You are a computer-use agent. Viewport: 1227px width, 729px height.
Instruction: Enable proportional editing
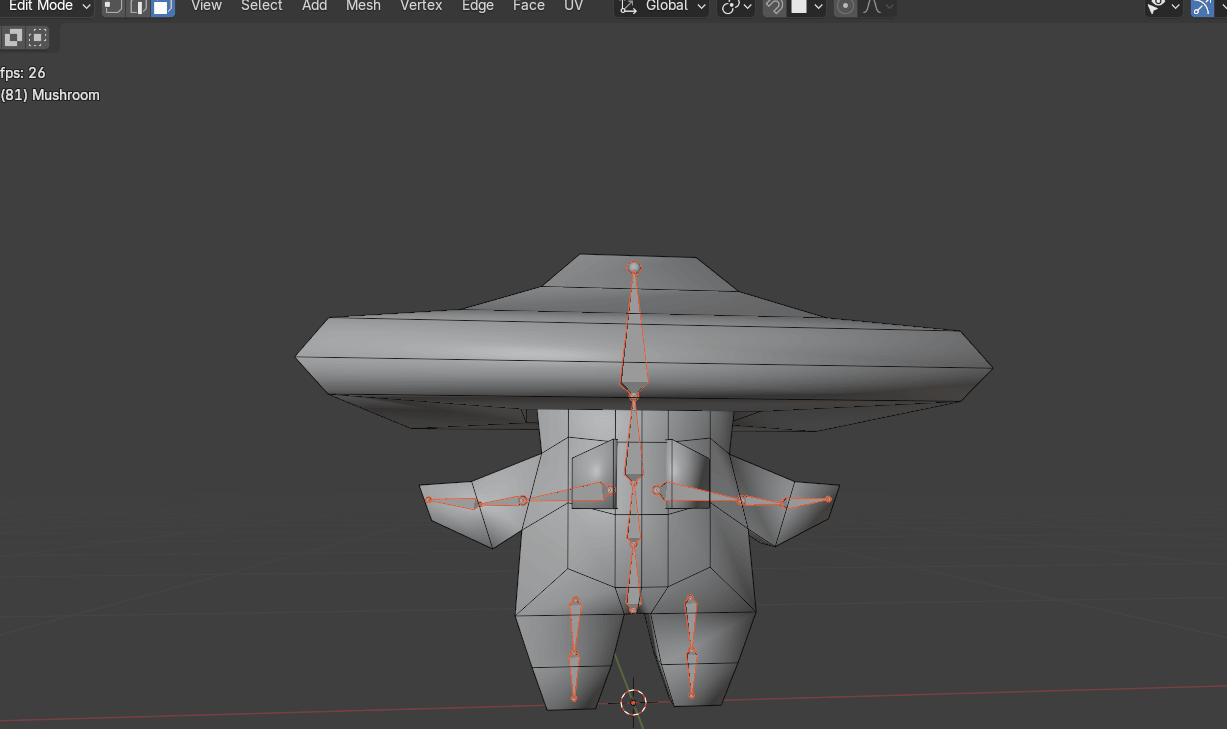tap(846, 7)
